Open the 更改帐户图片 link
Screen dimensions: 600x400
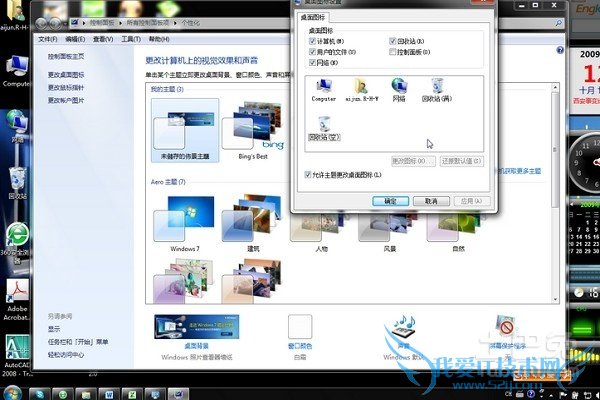tap(66, 100)
